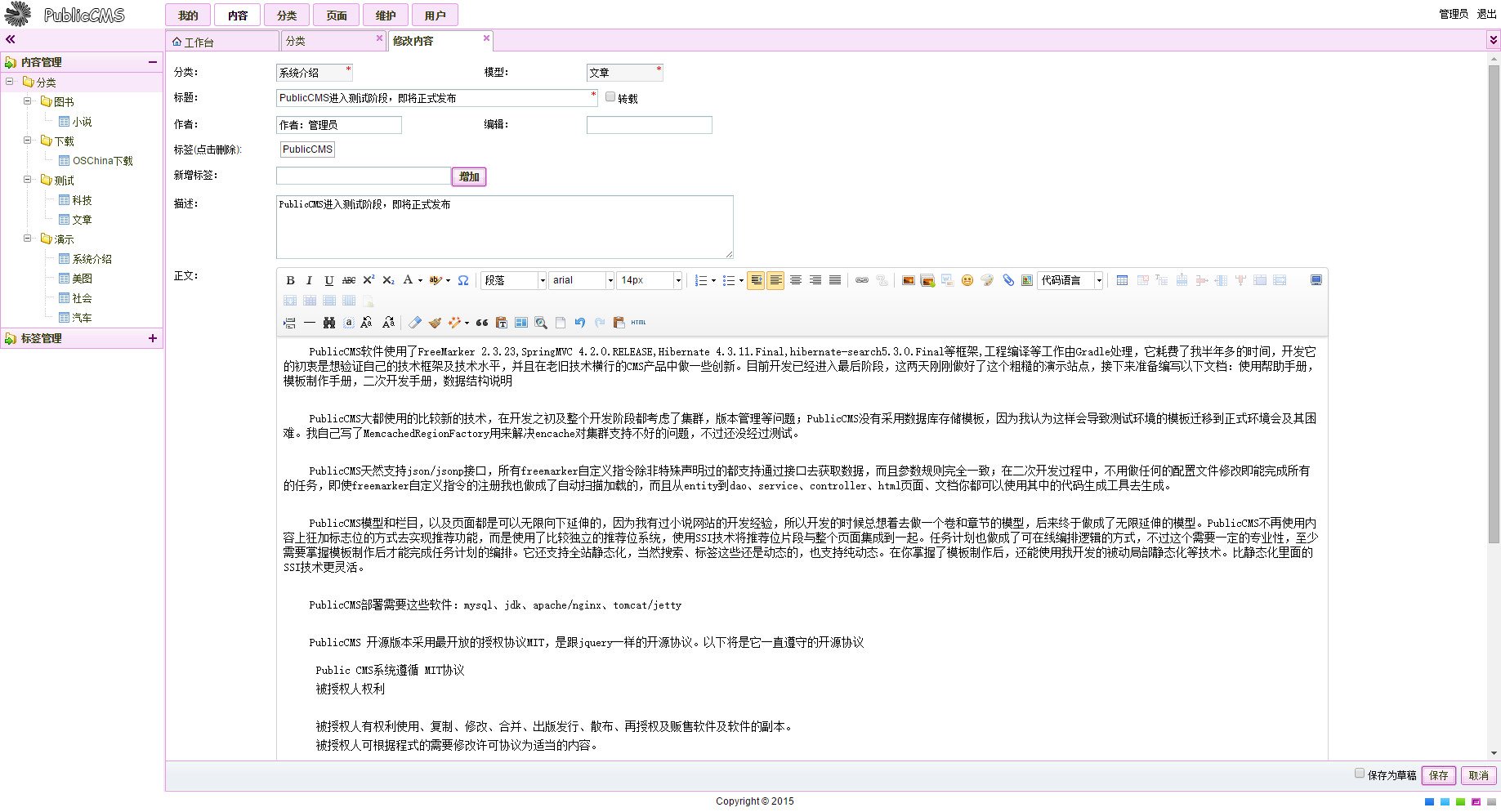Screen dimensions: 1501x812
Task: Expand the 标签管理 panel
Action: coord(153,338)
